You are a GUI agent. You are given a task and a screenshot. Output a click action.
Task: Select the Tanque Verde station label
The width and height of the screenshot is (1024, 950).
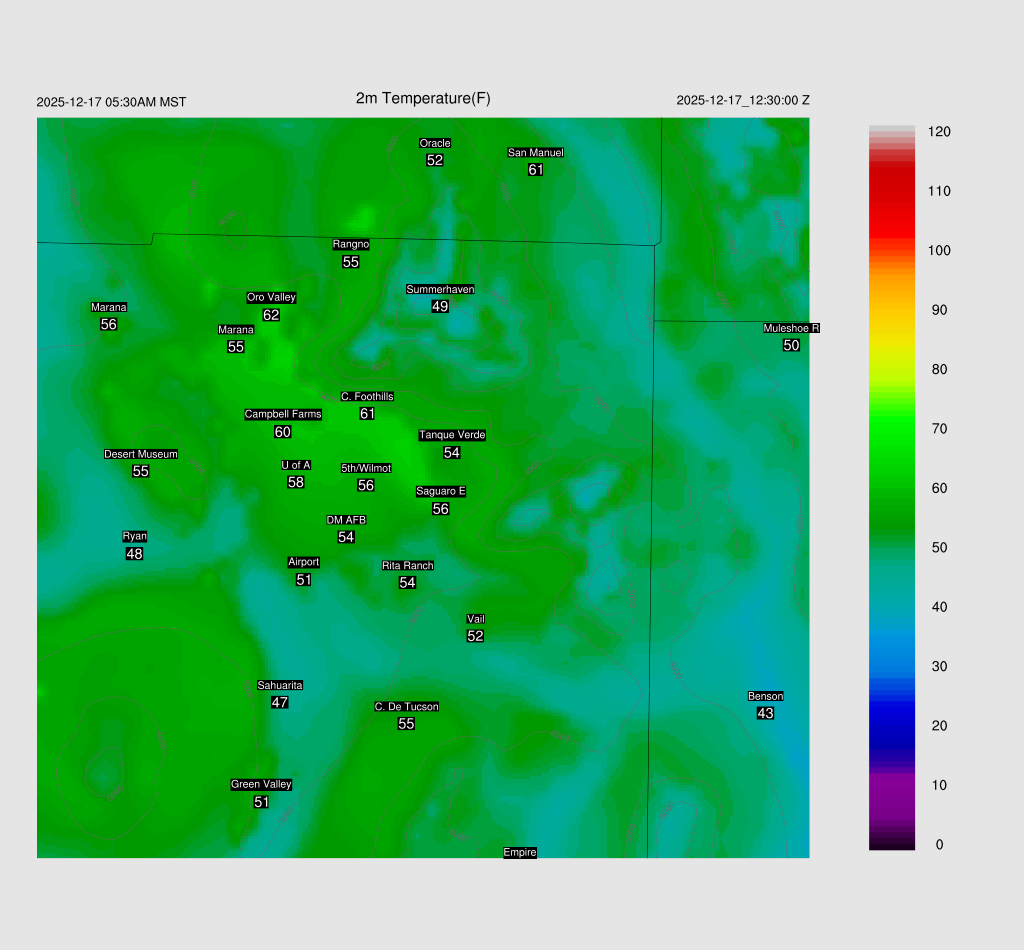452,435
